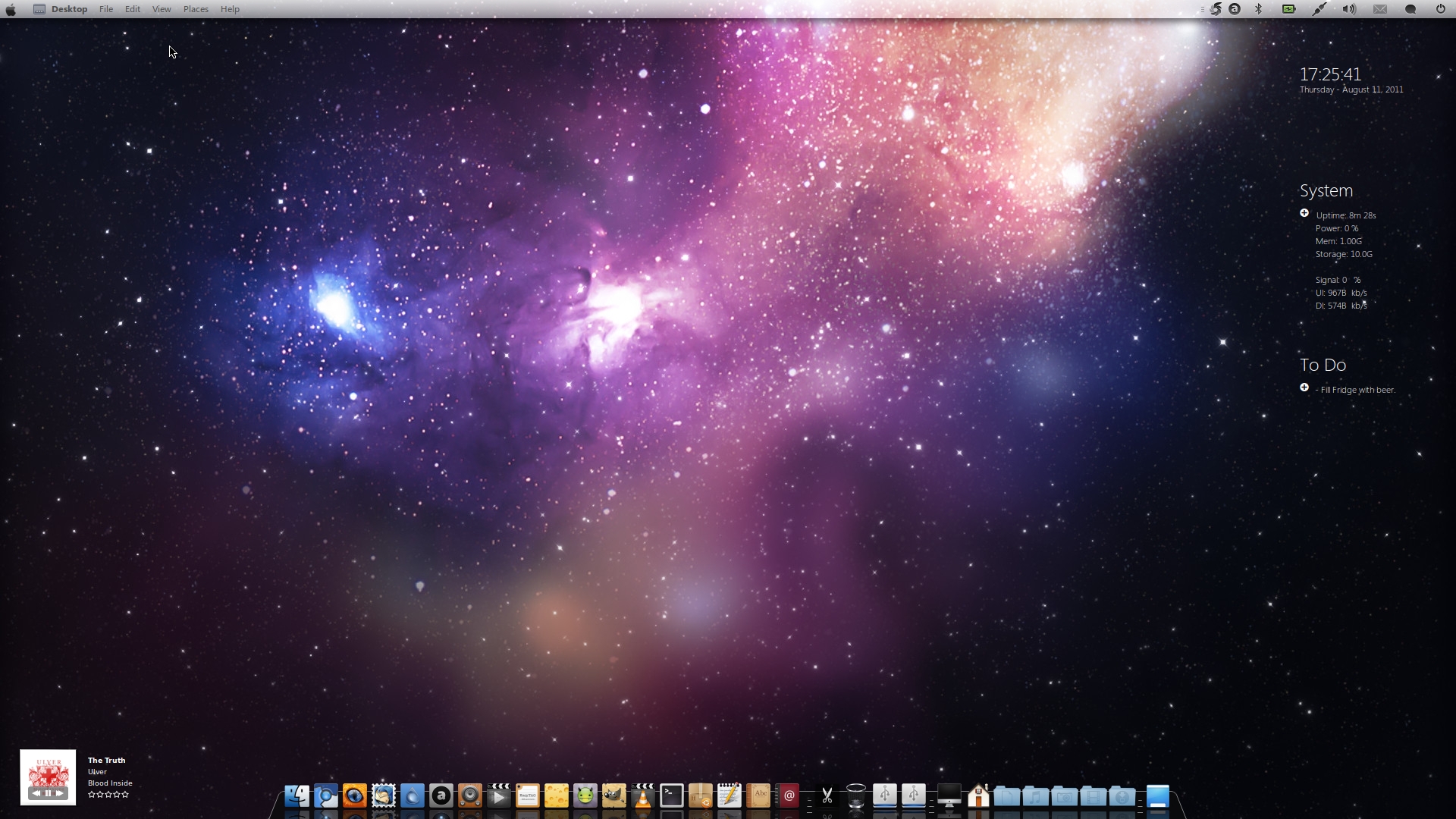Open the Places menu
The image size is (1456, 819).
(196, 9)
